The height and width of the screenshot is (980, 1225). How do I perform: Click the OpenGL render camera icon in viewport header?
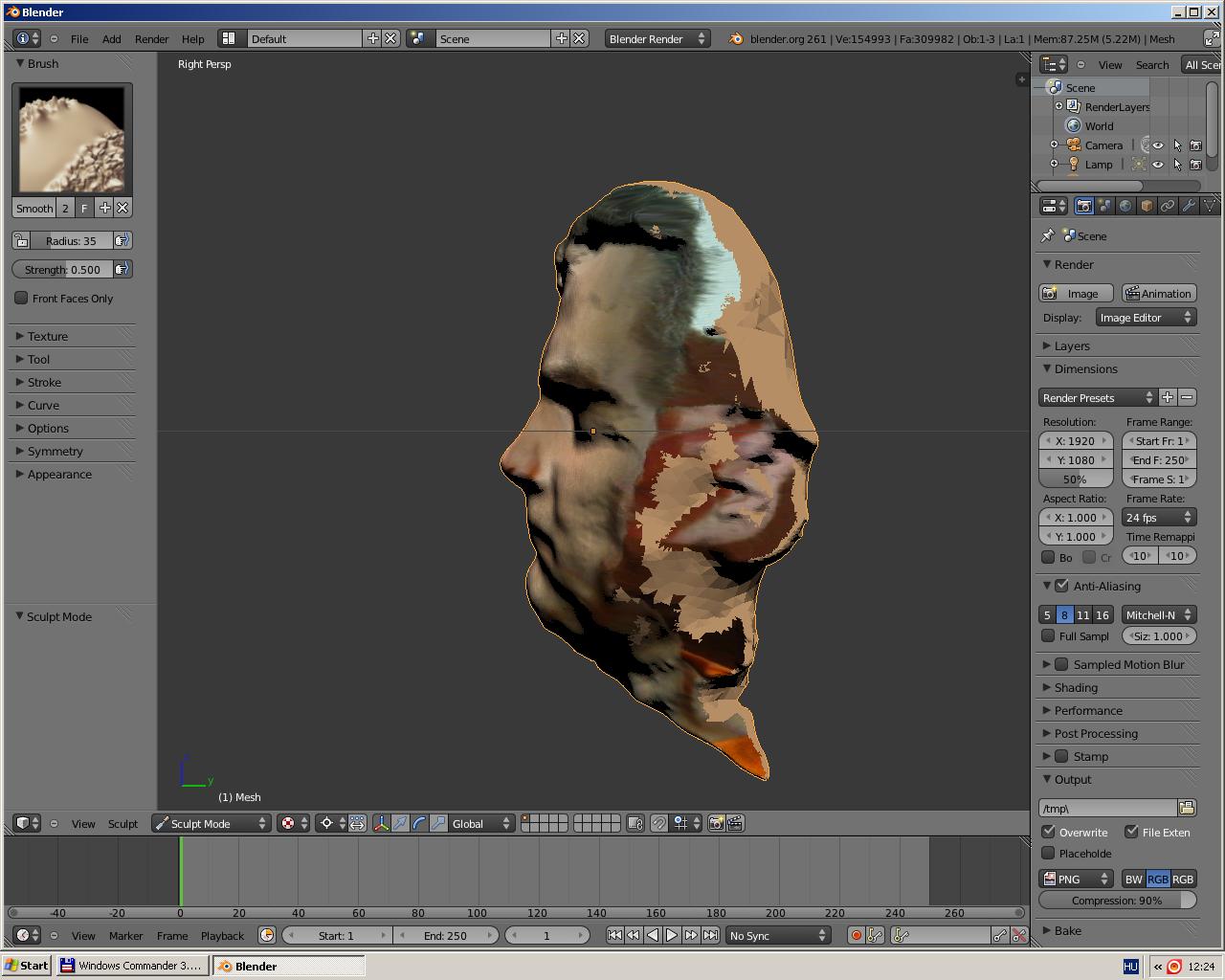pyautogui.click(x=716, y=823)
